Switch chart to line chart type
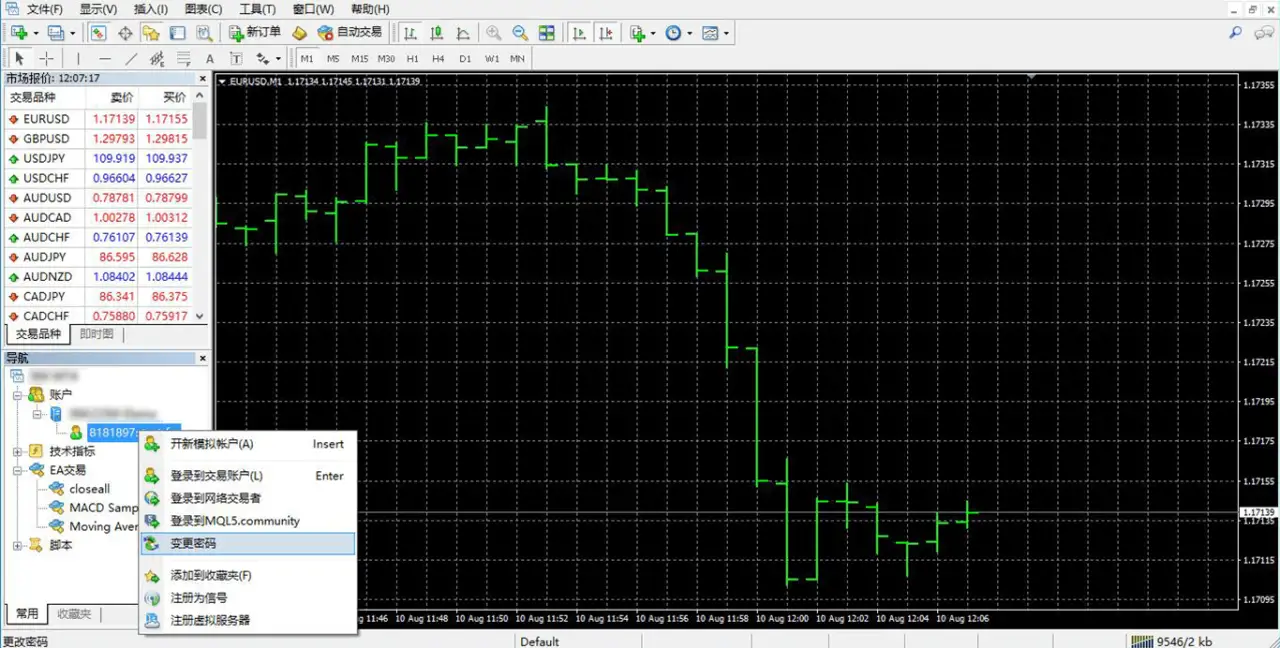The height and width of the screenshot is (648, 1280). point(461,33)
